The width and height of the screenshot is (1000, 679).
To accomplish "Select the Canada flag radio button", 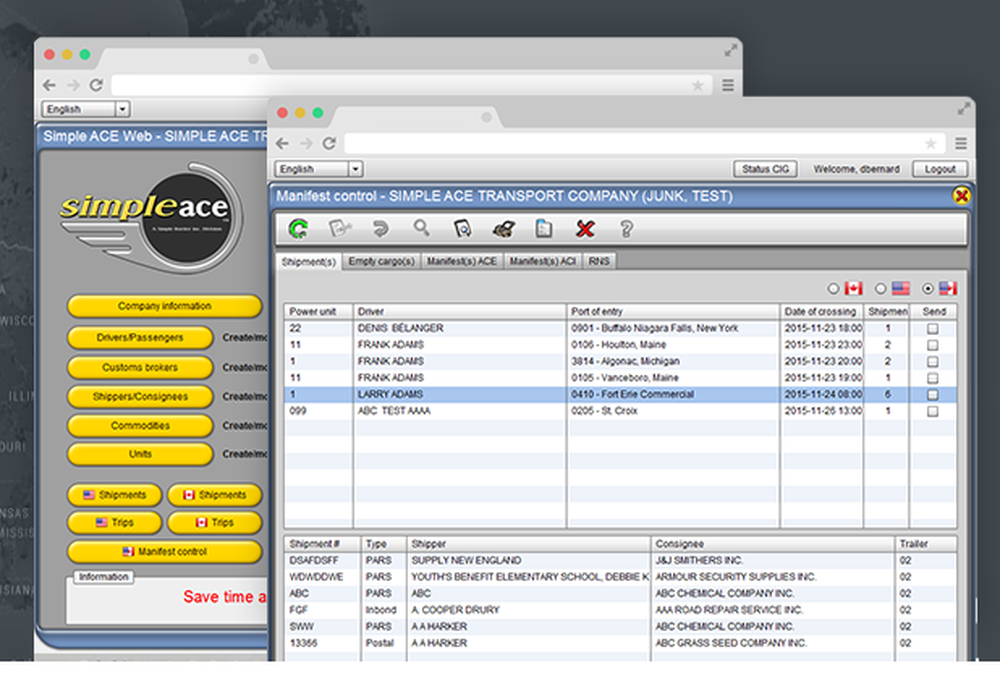I will pos(833,289).
